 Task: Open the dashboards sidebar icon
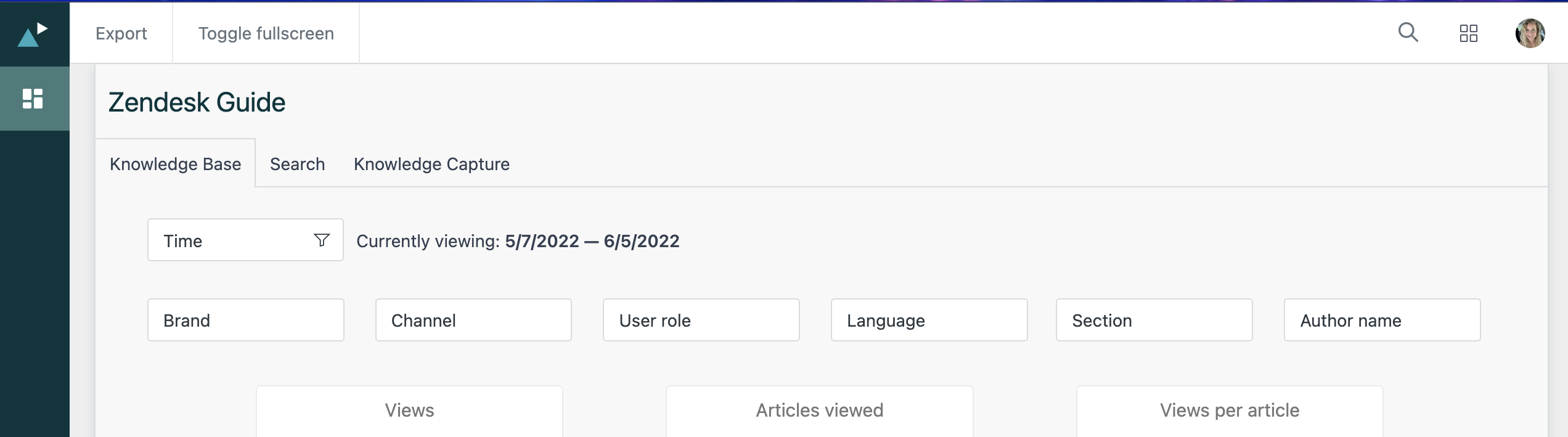(x=33, y=99)
